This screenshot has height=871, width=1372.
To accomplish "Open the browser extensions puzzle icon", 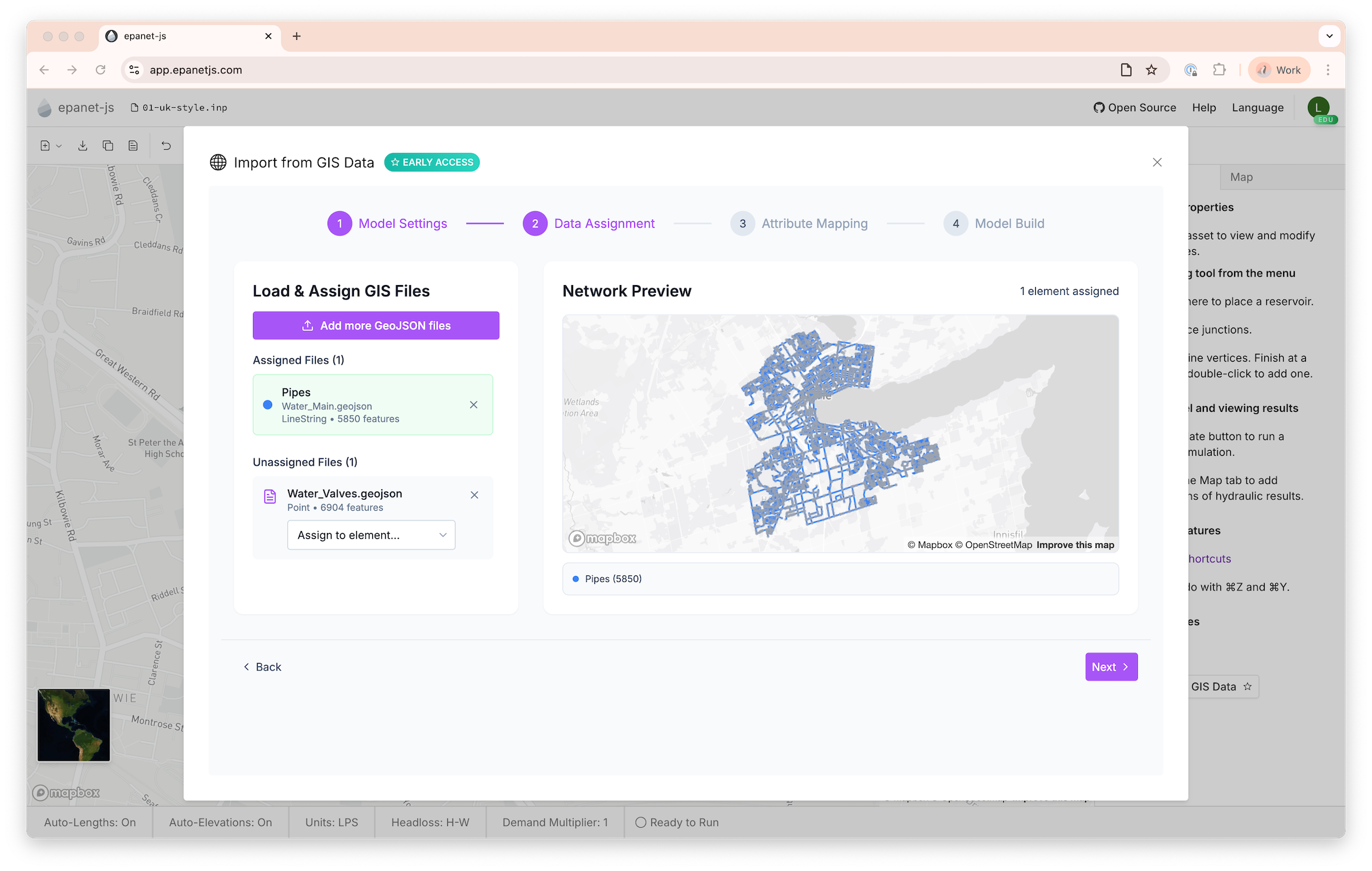I will coord(1219,70).
